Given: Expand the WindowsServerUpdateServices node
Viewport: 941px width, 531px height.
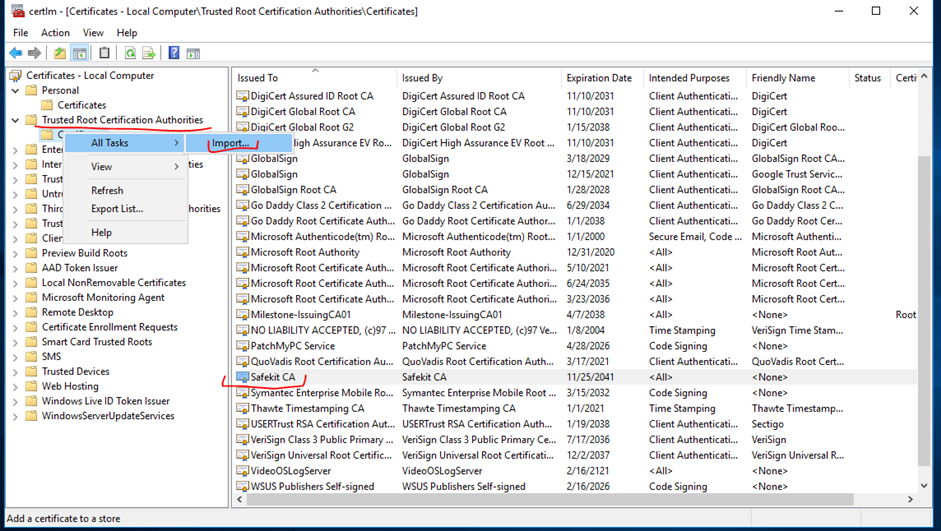Looking at the screenshot, I should click(x=15, y=416).
